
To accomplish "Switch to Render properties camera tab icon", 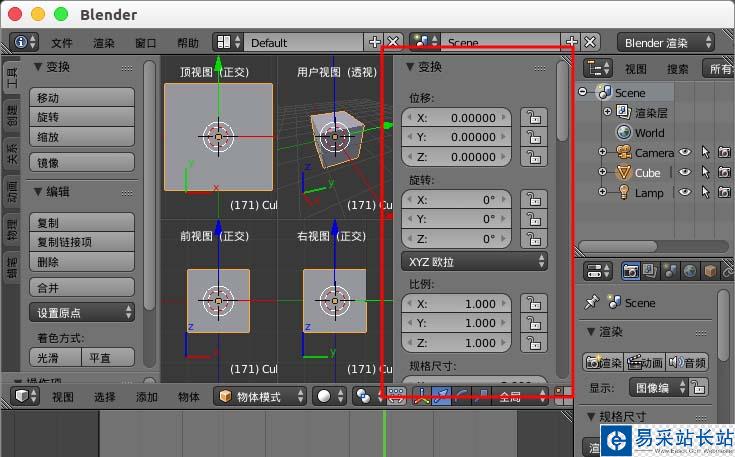I will (x=631, y=271).
